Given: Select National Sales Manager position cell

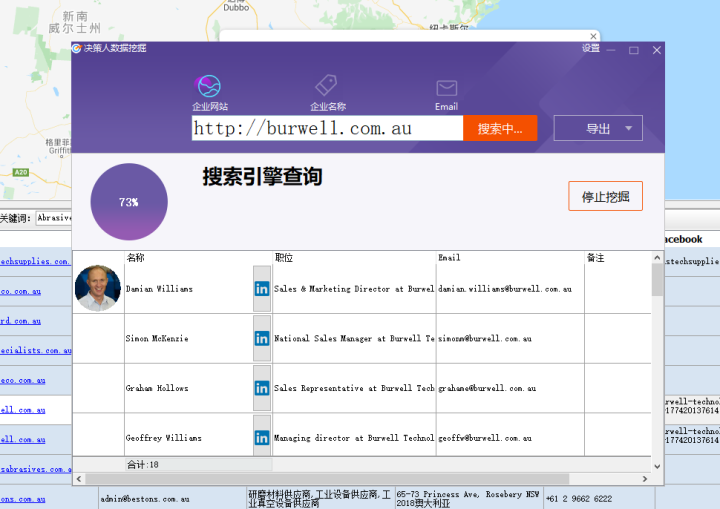Looking at the screenshot, I should 354,339.
